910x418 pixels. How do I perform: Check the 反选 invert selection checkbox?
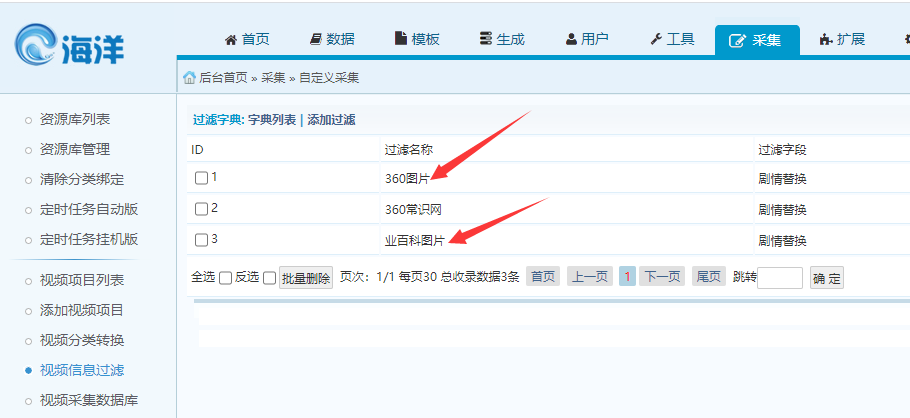pos(269,278)
